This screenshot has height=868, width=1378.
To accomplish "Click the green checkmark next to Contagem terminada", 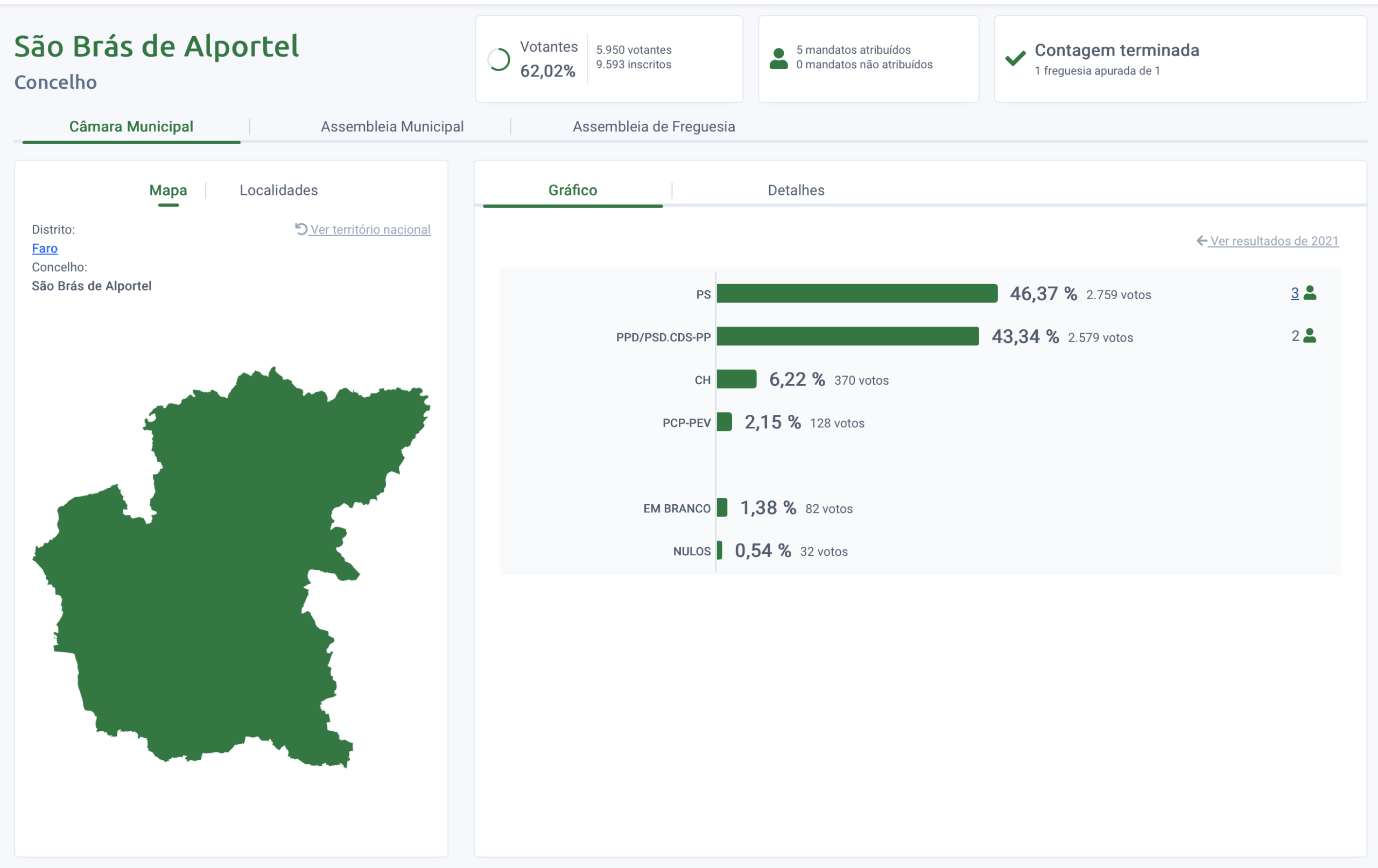I will tap(1015, 58).
